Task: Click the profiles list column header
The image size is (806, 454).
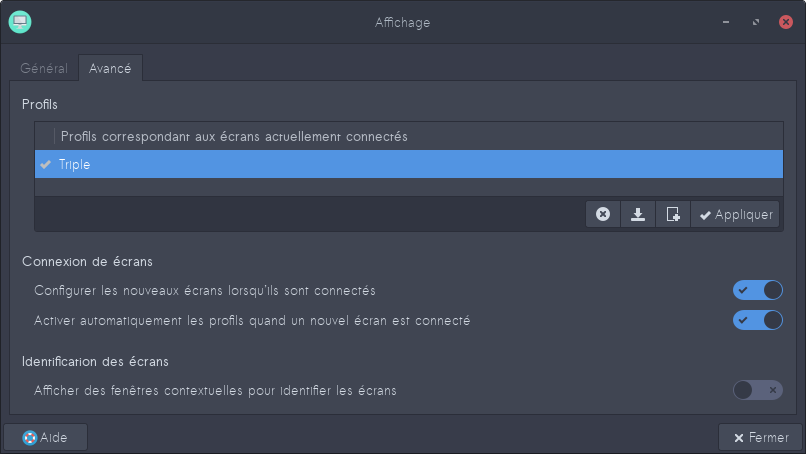Action: tap(234, 136)
